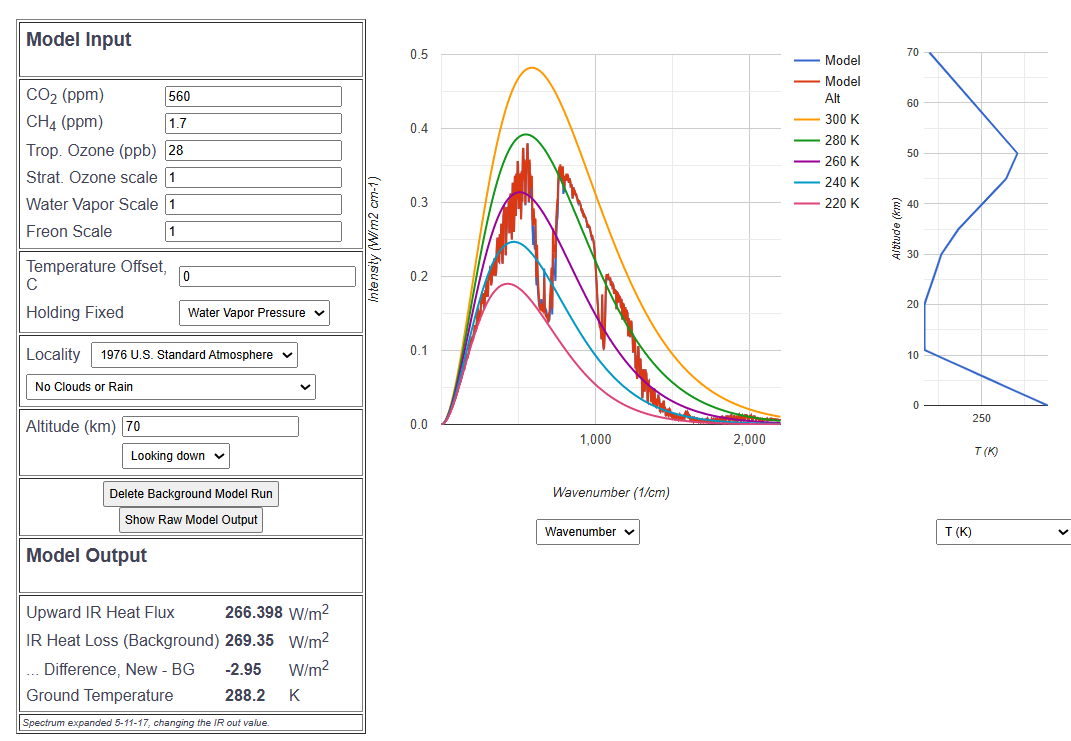
Task: Click the Freon Scale input box
Action: [x=253, y=232]
